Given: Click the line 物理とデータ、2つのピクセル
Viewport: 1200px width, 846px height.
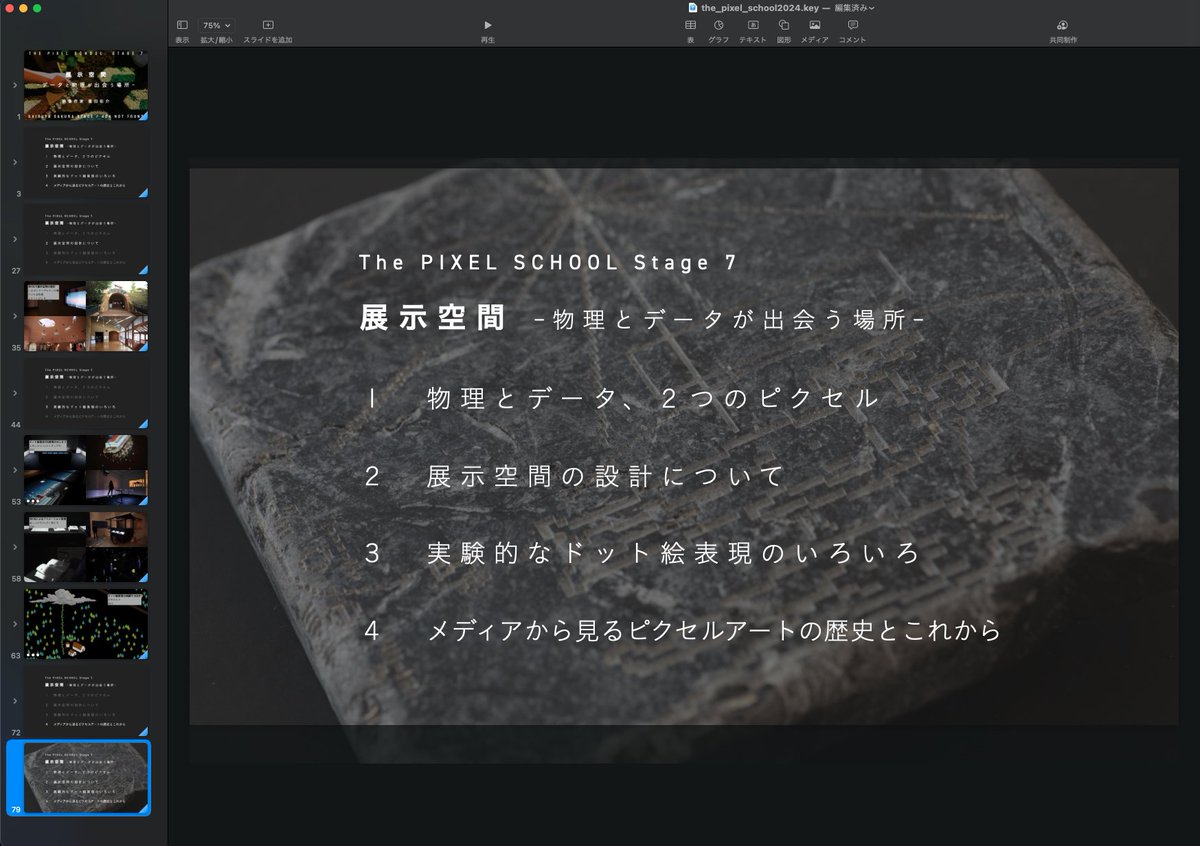Looking at the screenshot, I should (x=653, y=398).
